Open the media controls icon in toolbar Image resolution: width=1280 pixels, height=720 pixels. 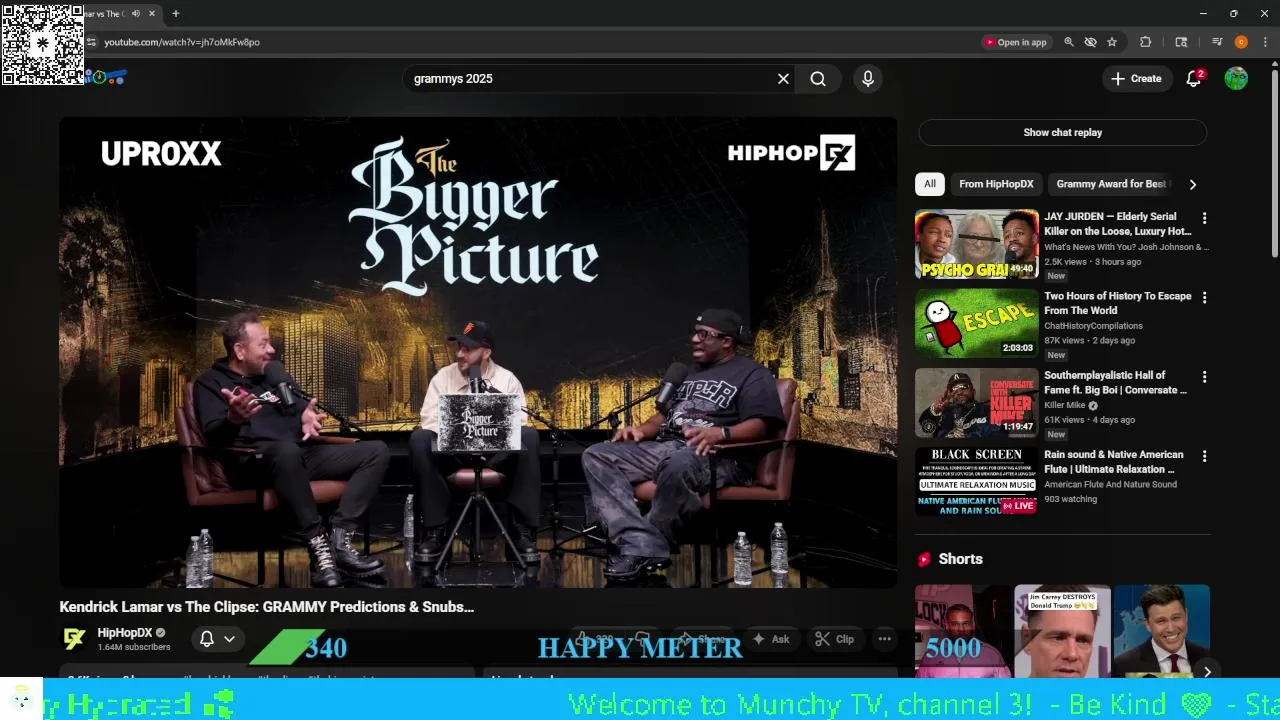1217,42
